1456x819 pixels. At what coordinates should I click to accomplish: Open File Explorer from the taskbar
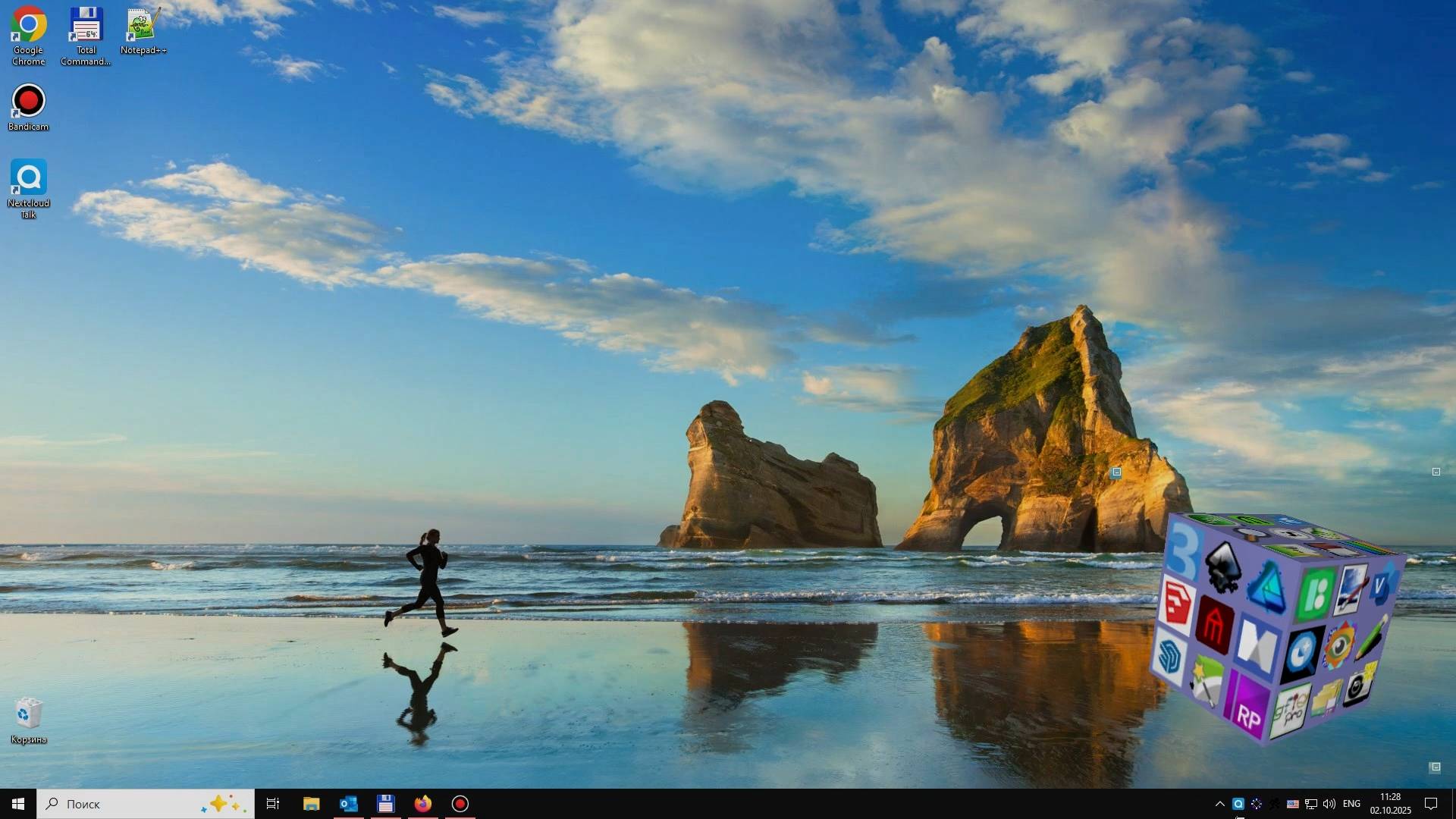tap(311, 804)
